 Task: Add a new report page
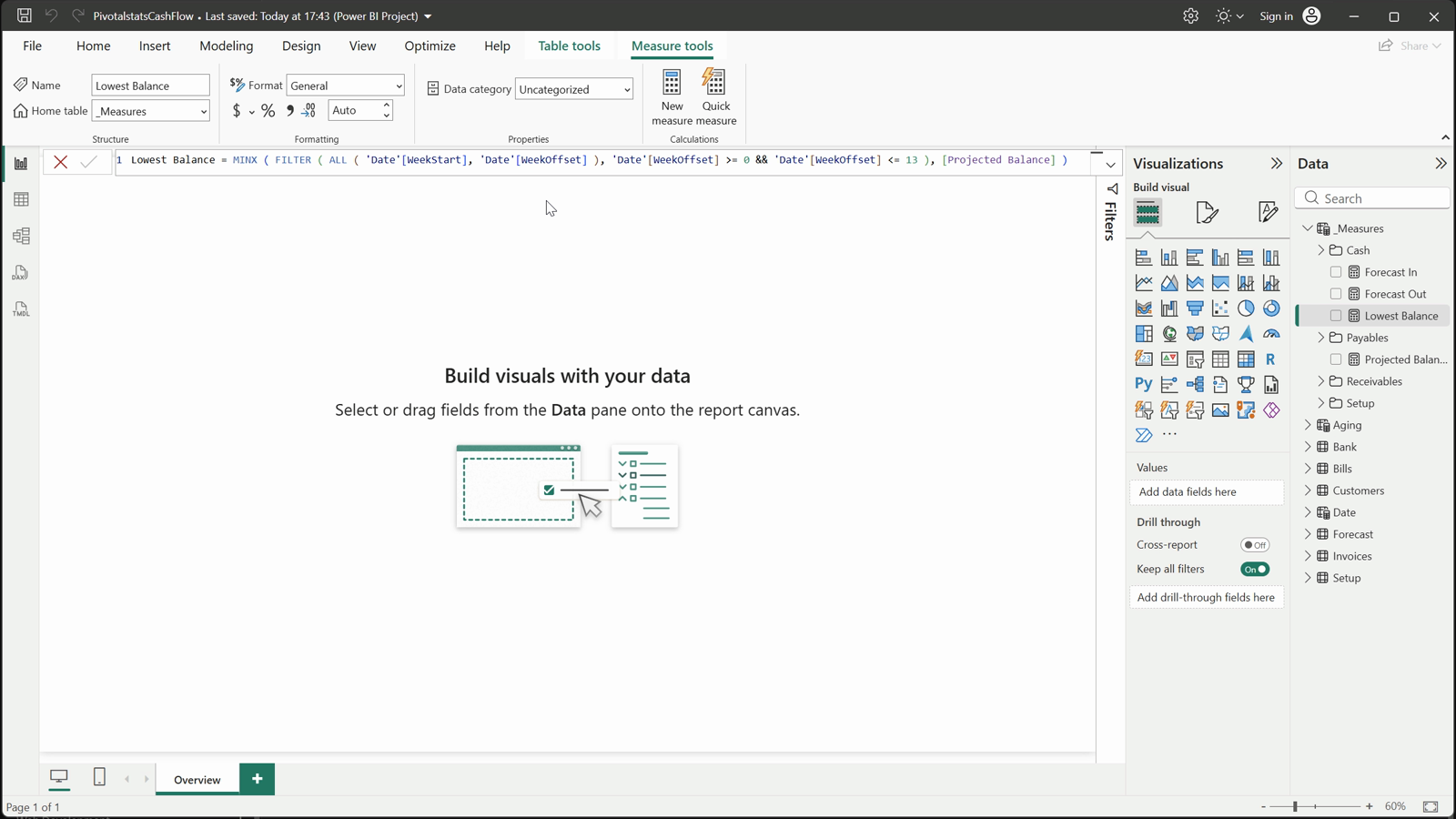tap(258, 779)
